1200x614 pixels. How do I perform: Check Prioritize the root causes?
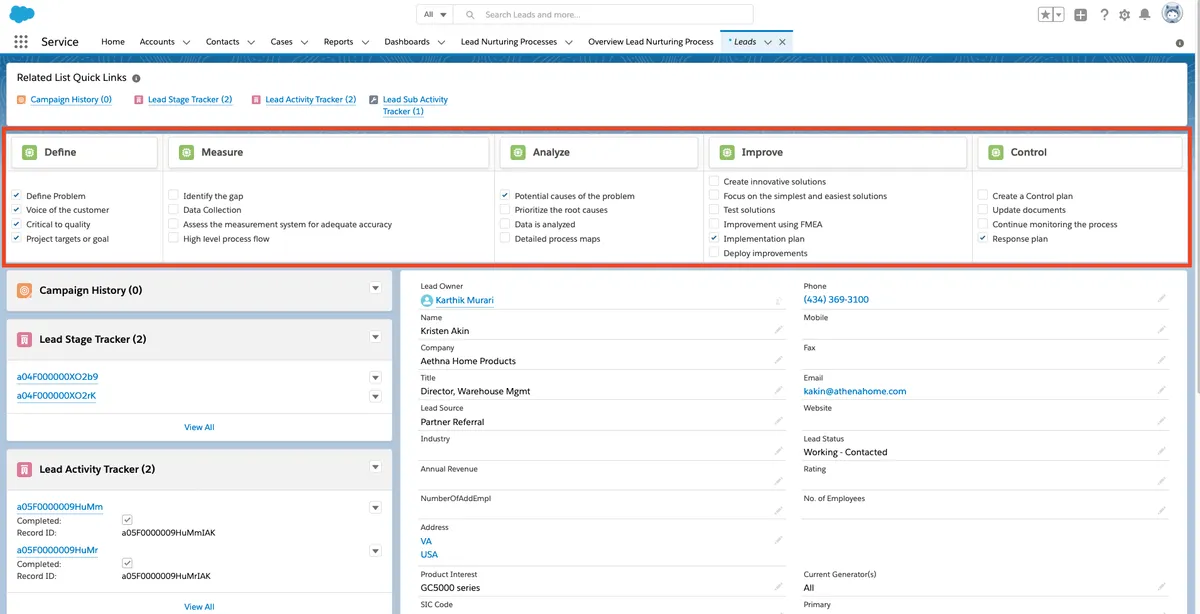pos(506,210)
